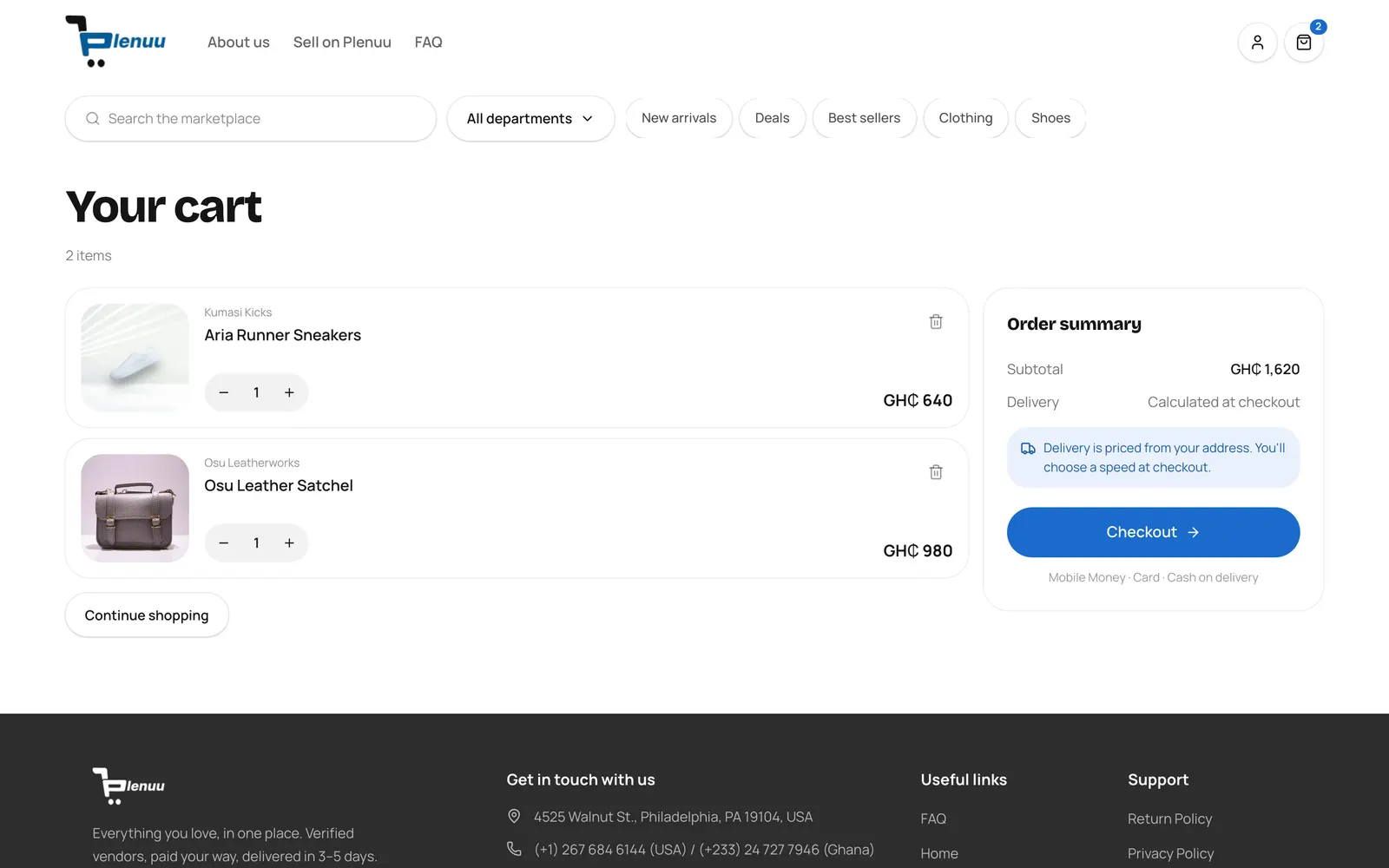Click the delivery truck icon in notice
Viewport: 1389px width, 868px height.
point(1028,449)
